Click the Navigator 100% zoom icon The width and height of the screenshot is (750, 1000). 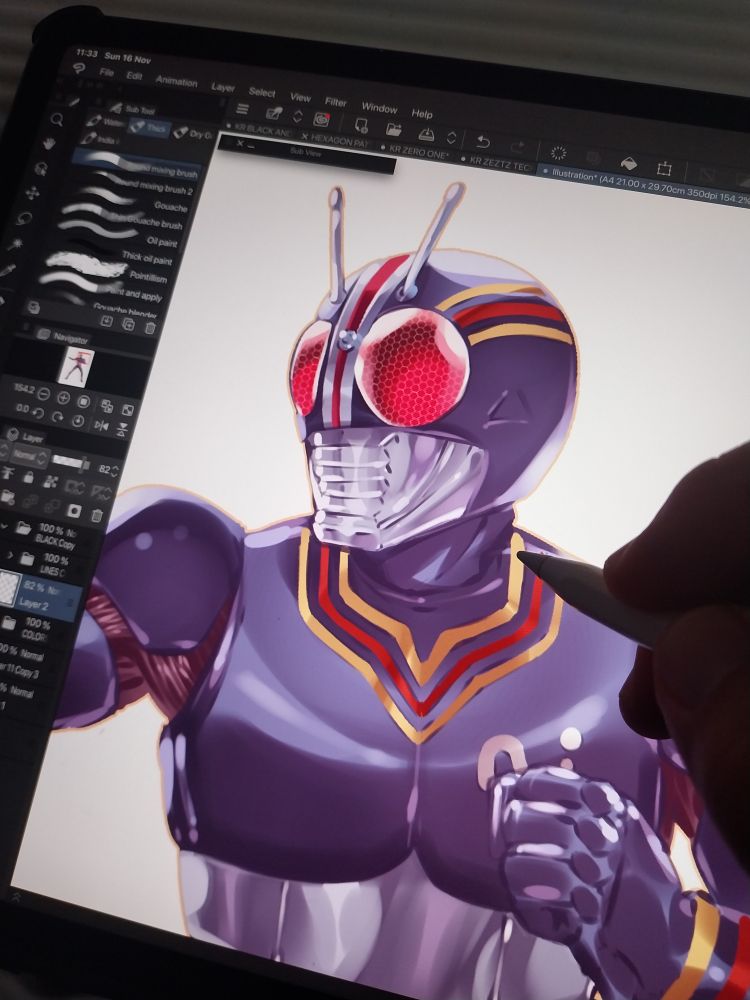84,402
